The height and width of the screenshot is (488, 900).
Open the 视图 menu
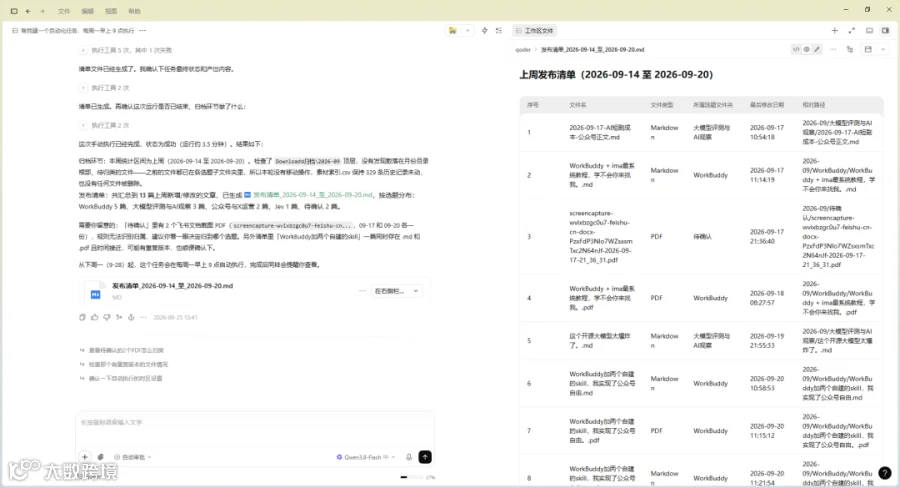[x=111, y=11]
